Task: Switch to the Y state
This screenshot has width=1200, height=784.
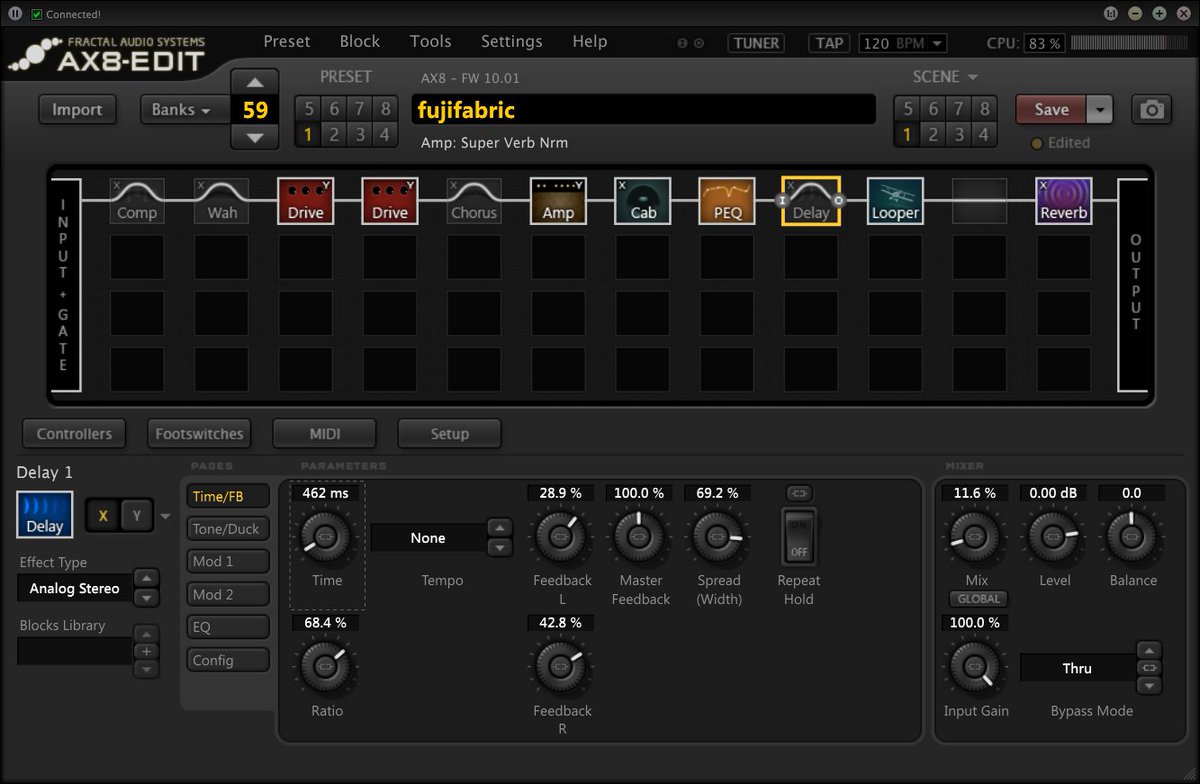Action: [137, 516]
